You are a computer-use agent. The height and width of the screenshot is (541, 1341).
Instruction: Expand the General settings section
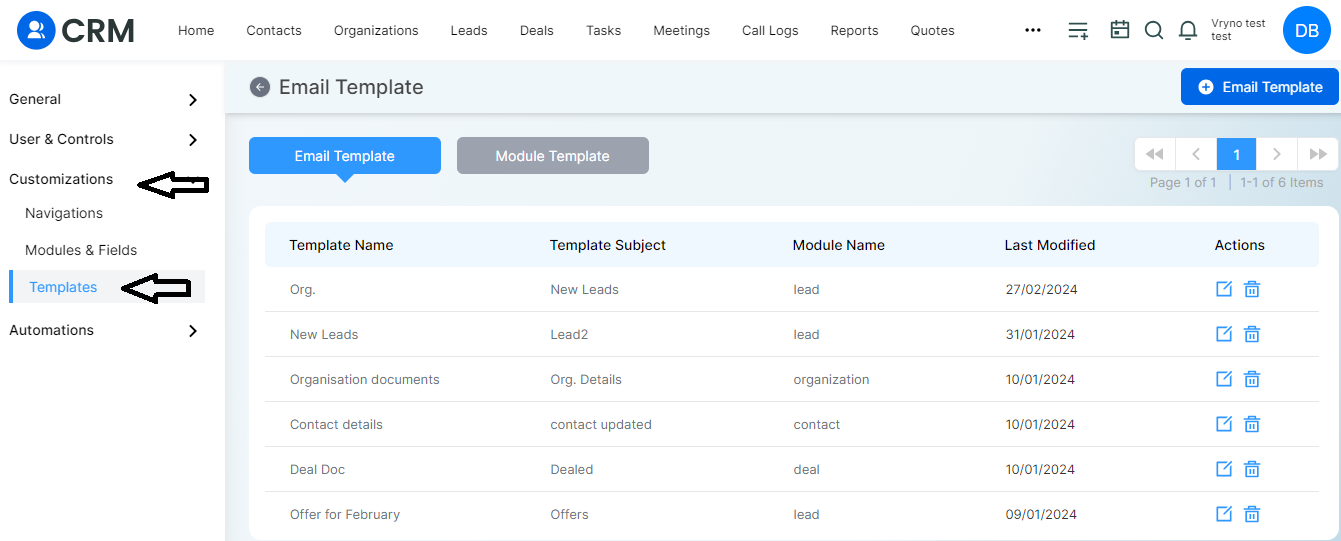coord(104,99)
